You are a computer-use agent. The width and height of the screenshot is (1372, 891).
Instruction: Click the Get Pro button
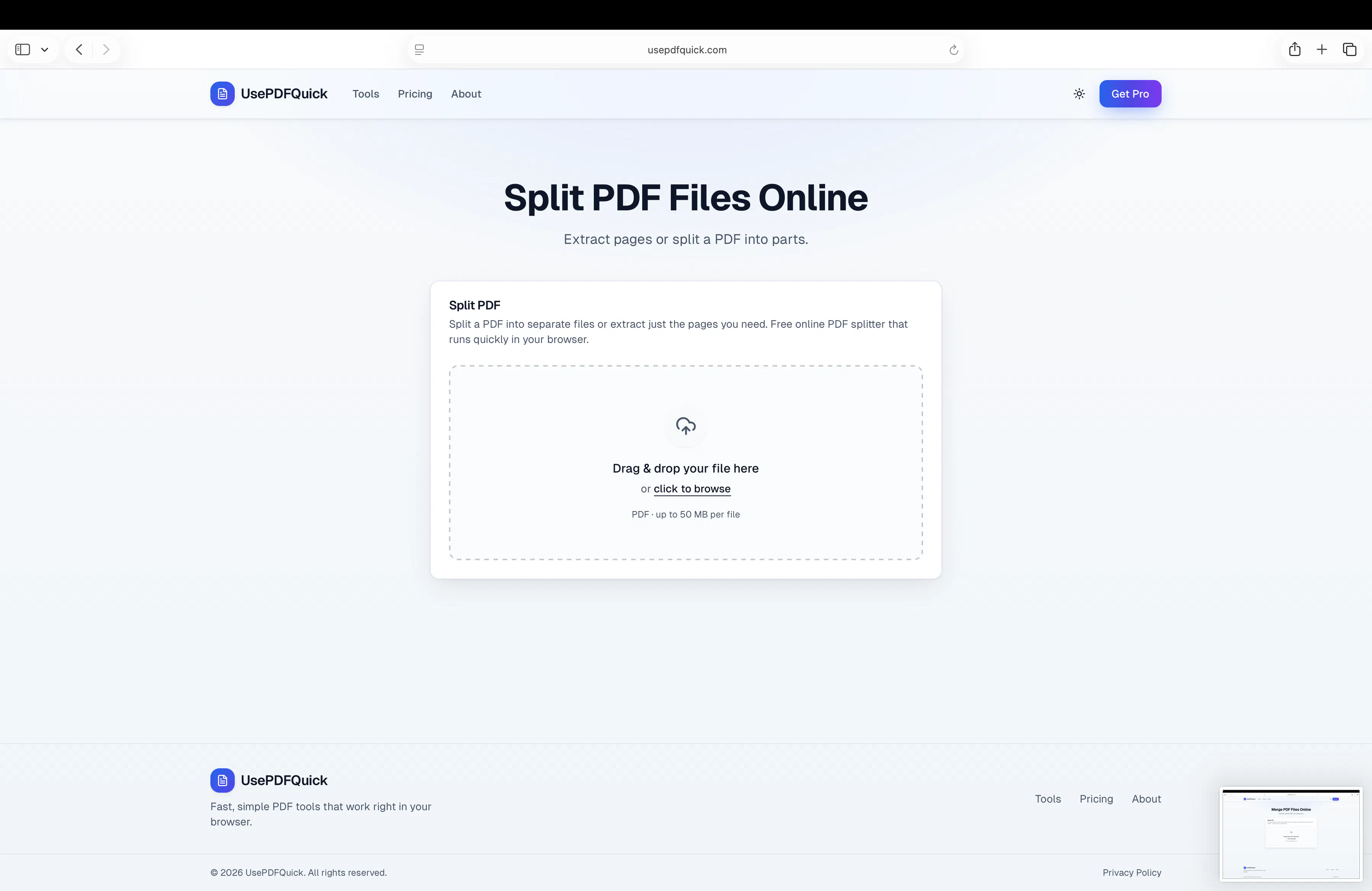coord(1130,94)
